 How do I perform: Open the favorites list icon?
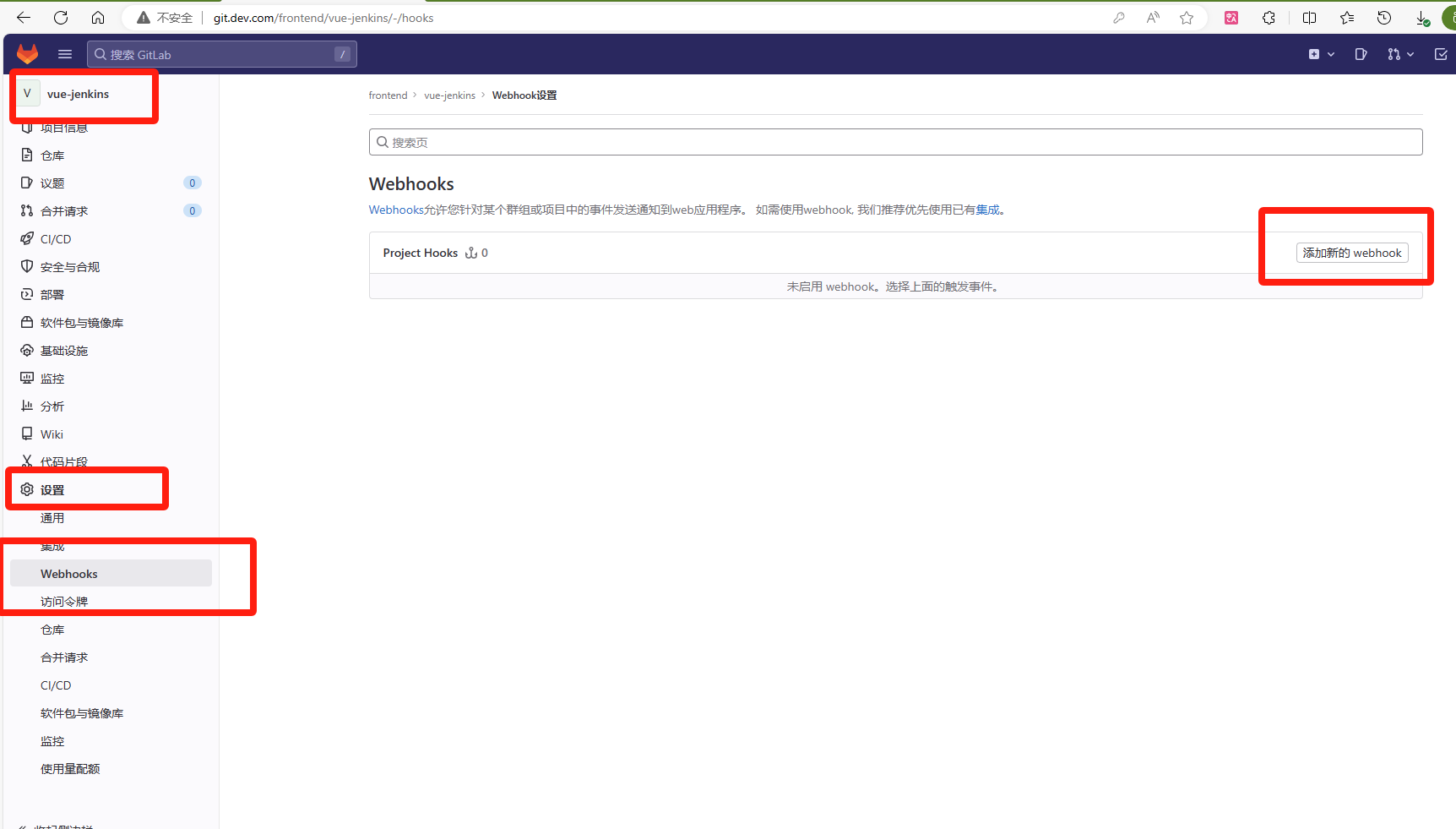pyautogui.click(x=1346, y=18)
